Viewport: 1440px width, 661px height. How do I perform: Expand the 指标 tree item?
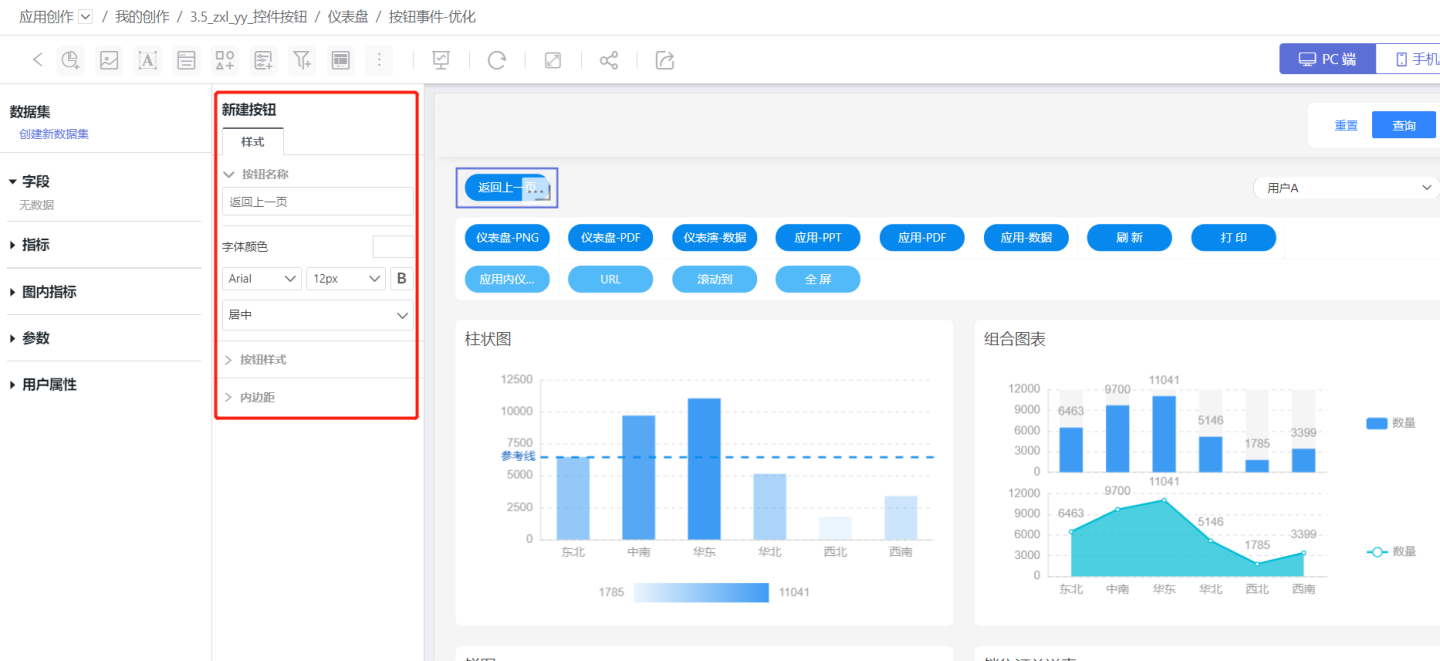click(36, 245)
